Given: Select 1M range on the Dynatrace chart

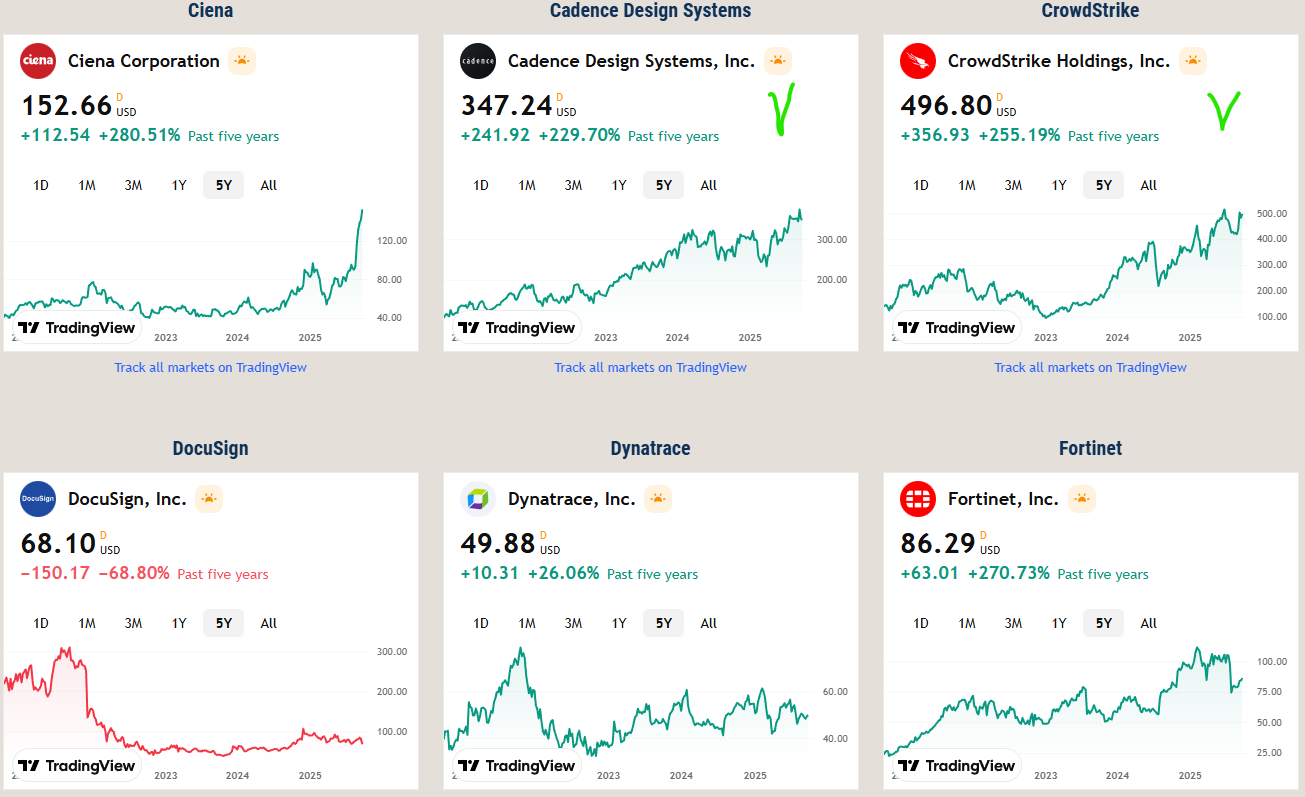Looking at the screenshot, I should (527, 623).
